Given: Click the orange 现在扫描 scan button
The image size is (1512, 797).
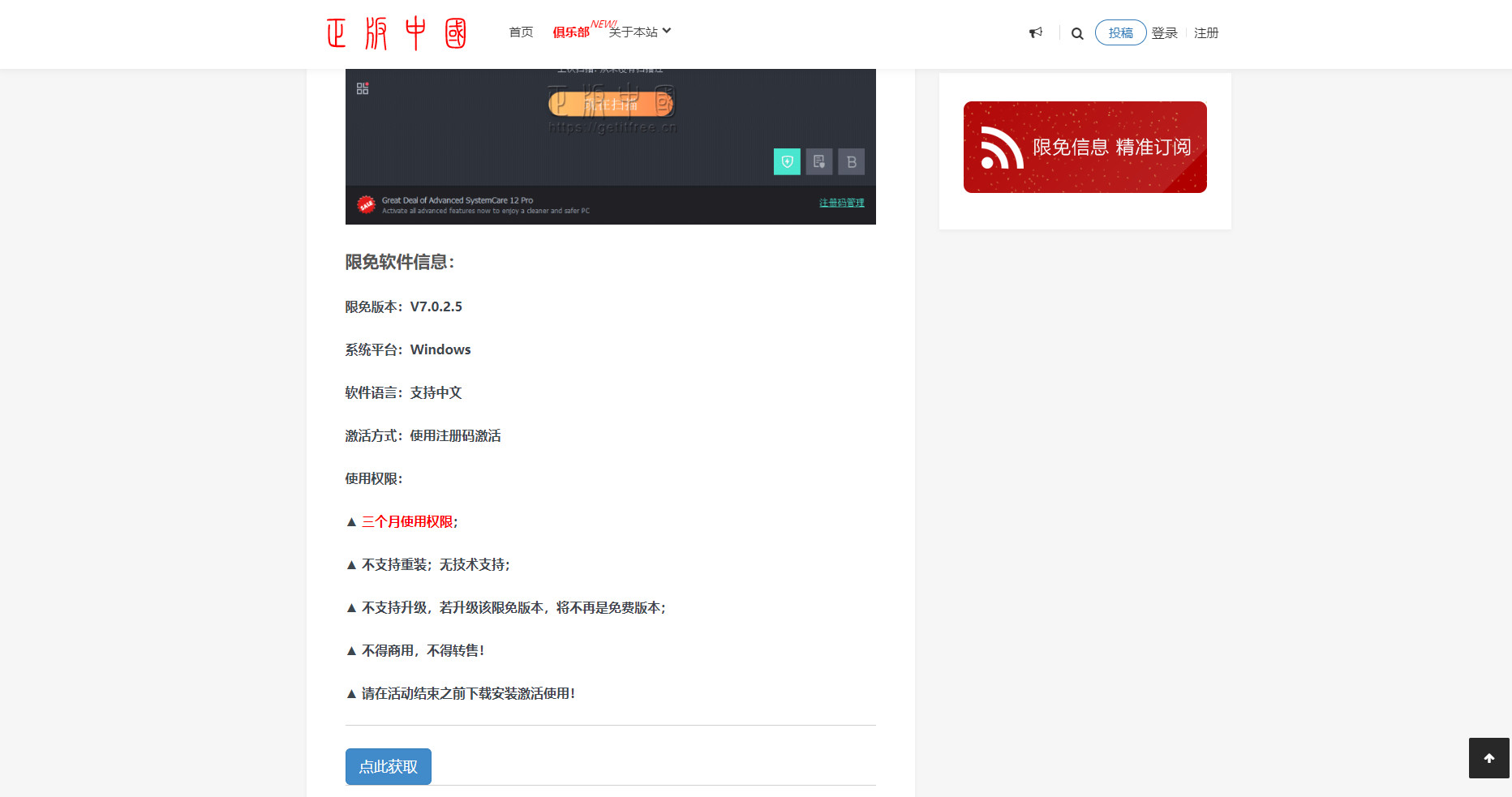Looking at the screenshot, I should point(611,104).
